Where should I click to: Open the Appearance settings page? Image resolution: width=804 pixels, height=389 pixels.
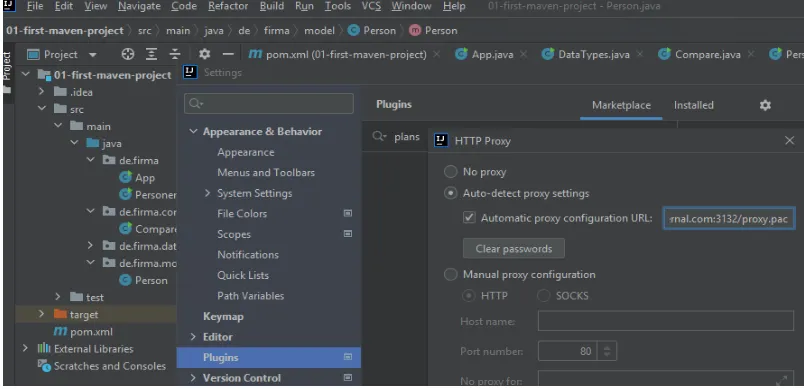point(246,152)
